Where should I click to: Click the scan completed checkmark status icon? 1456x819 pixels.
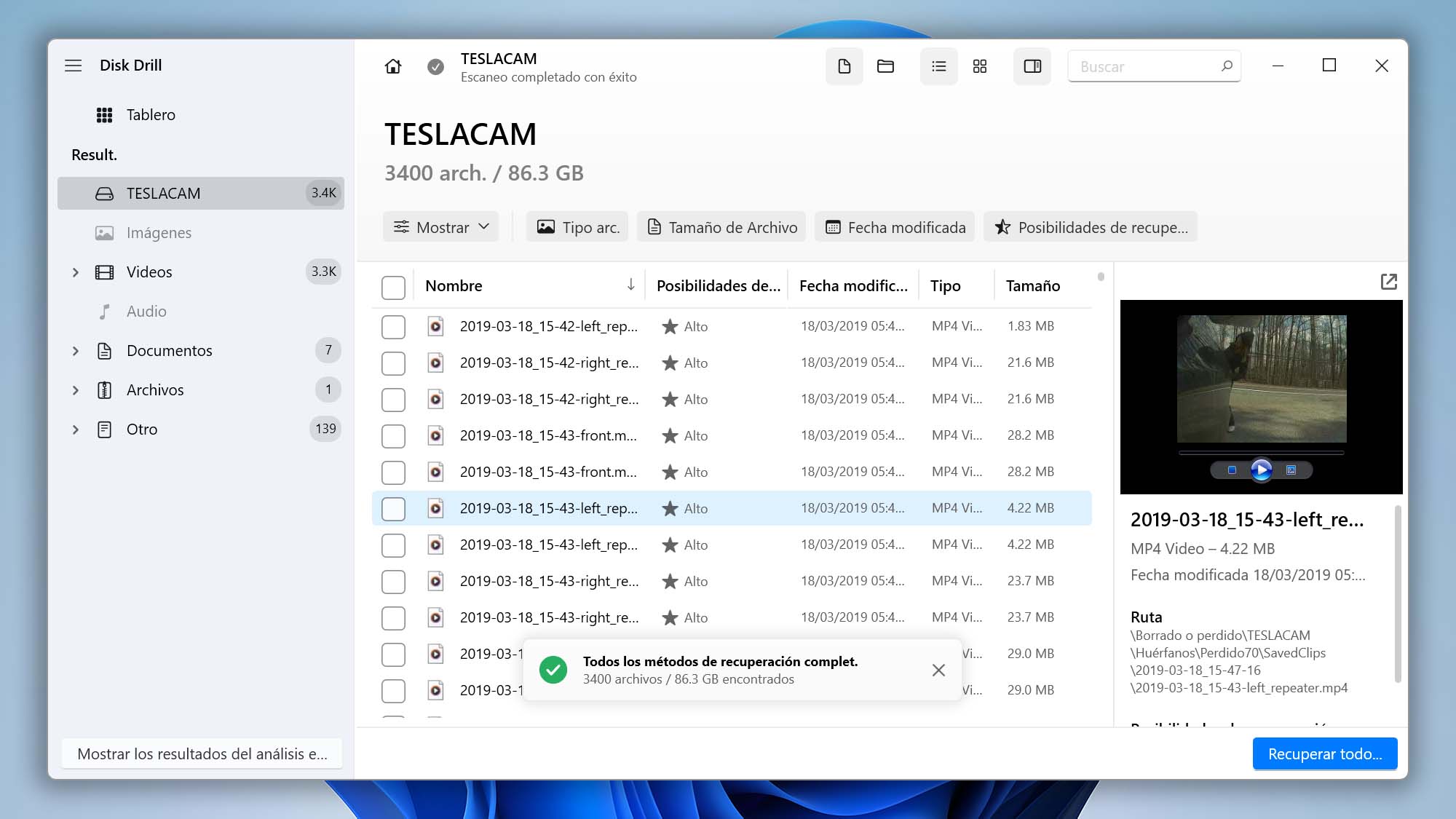[x=435, y=66]
